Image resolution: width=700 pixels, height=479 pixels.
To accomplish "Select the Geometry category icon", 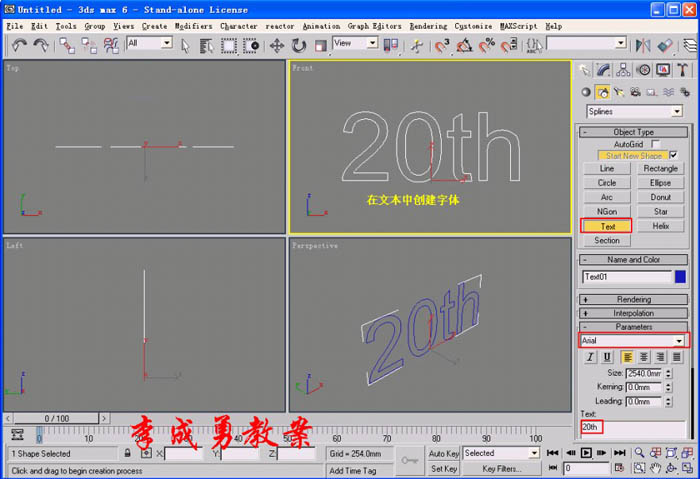I will (x=586, y=92).
